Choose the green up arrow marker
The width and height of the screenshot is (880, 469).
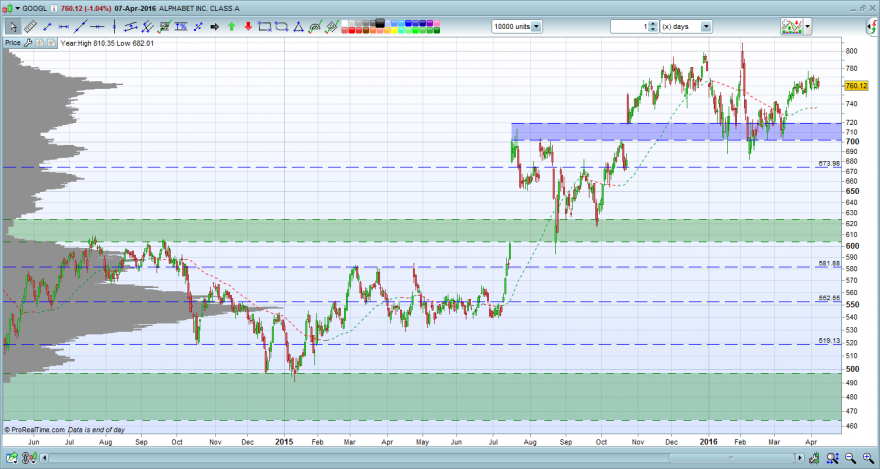(231, 26)
